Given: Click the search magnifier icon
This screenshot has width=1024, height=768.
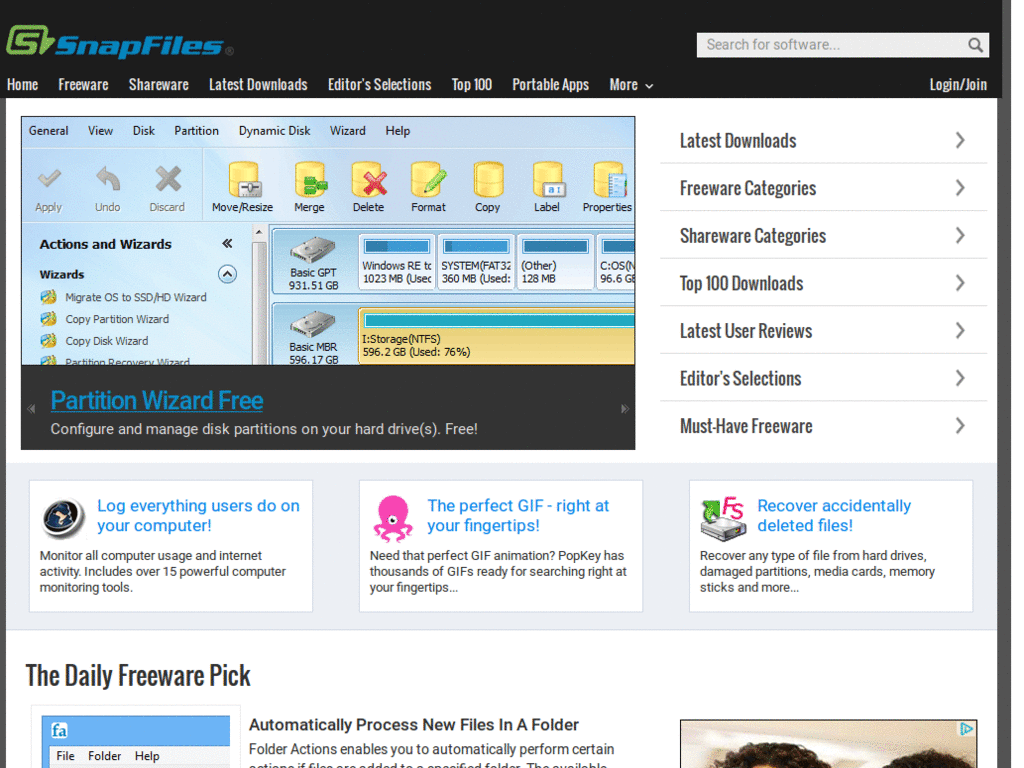Looking at the screenshot, I should click(975, 45).
